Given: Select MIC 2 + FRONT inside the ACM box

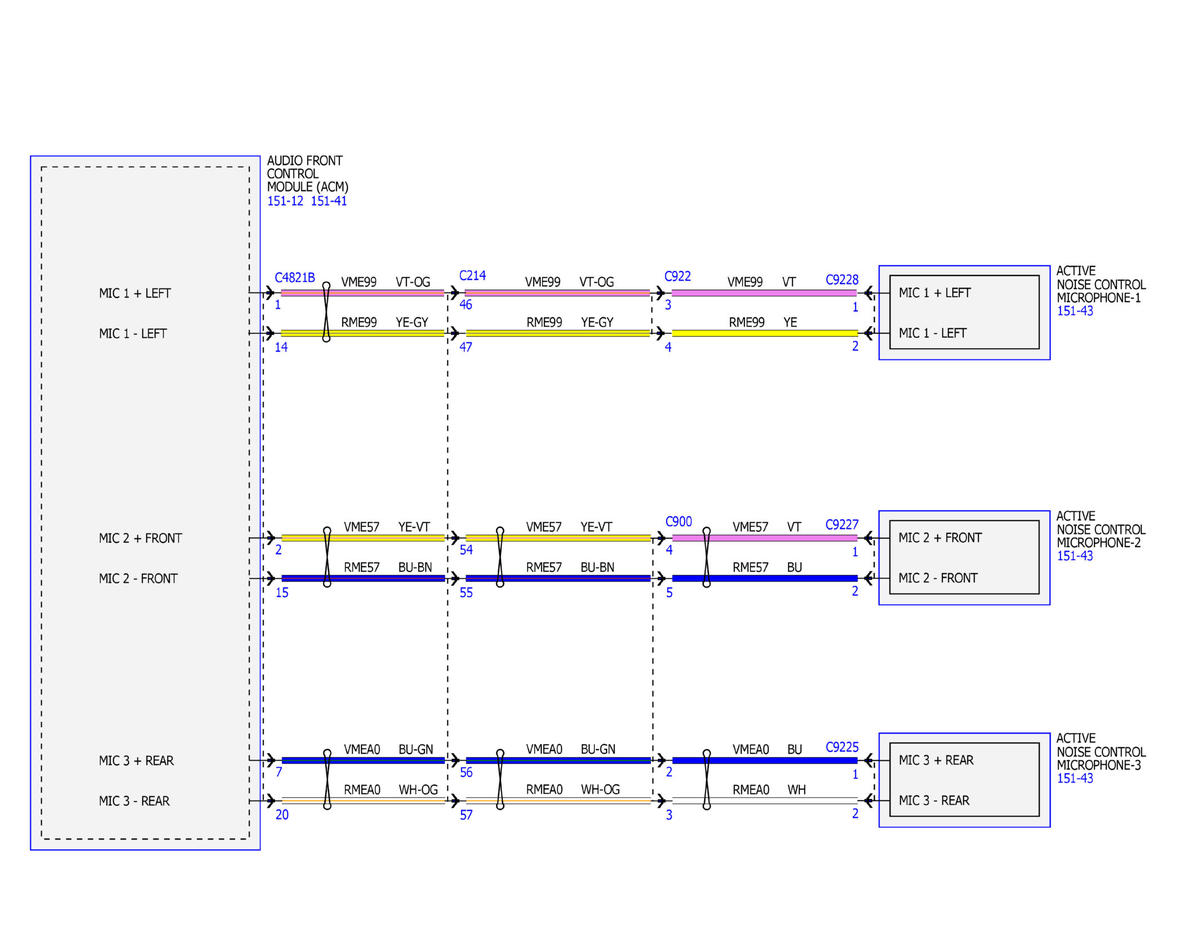Looking at the screenshot, I should (x=140, y=538).
